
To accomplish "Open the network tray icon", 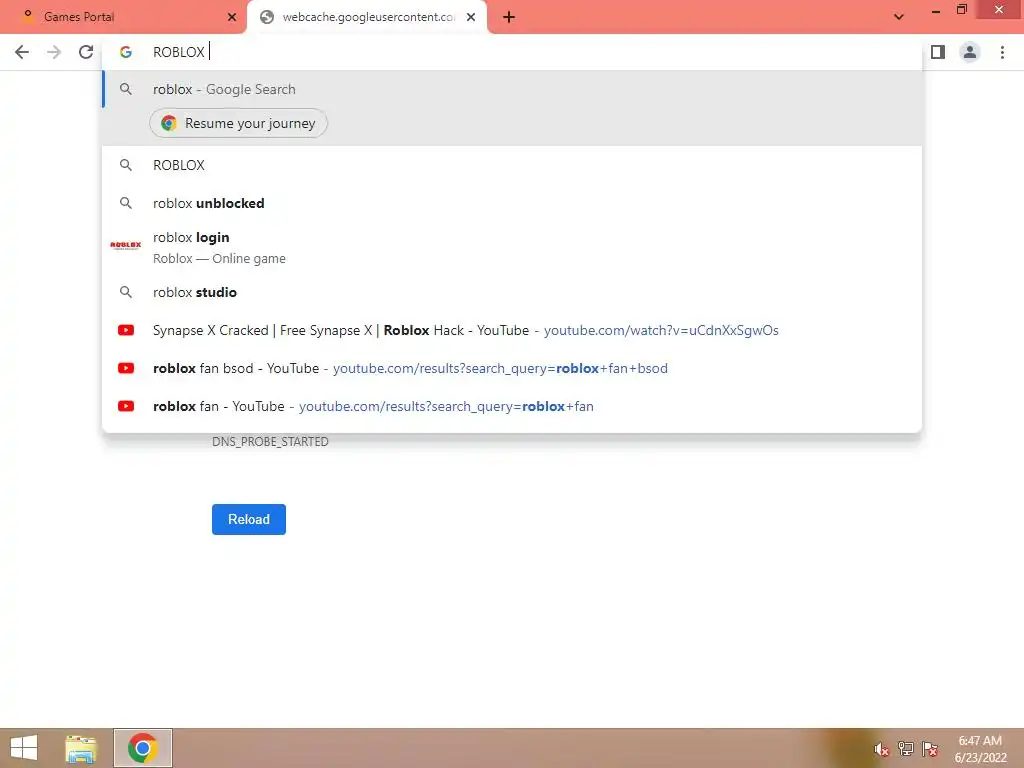I will 906,748.
